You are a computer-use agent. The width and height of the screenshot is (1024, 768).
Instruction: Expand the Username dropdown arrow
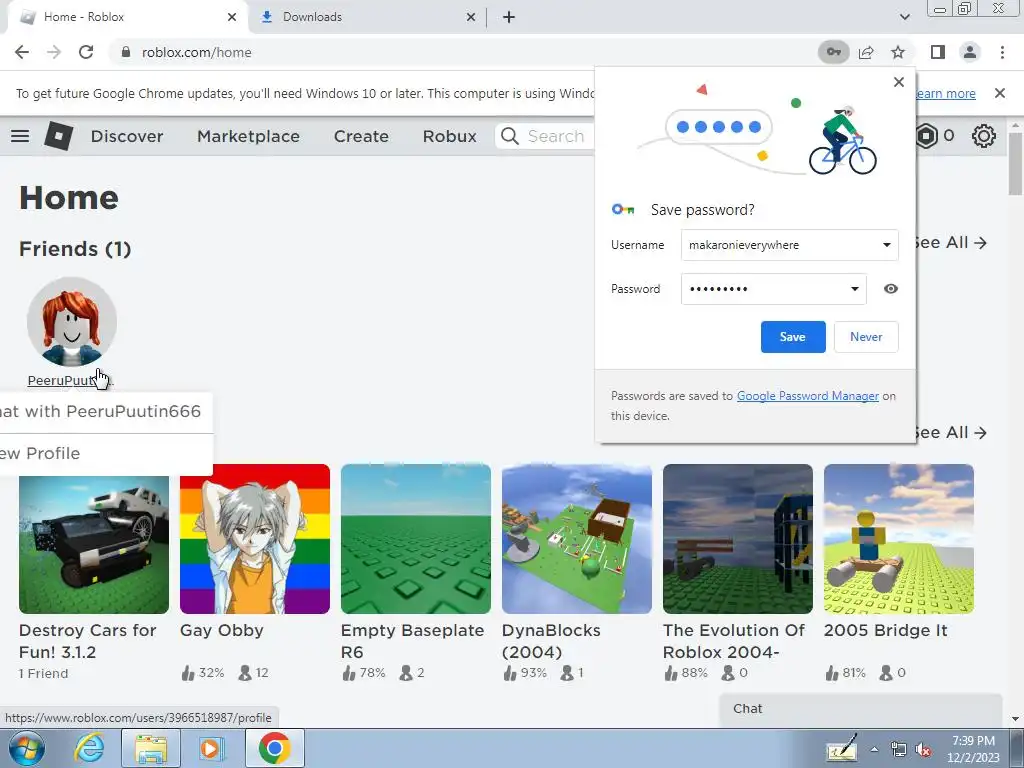click(x=886, y=245)
